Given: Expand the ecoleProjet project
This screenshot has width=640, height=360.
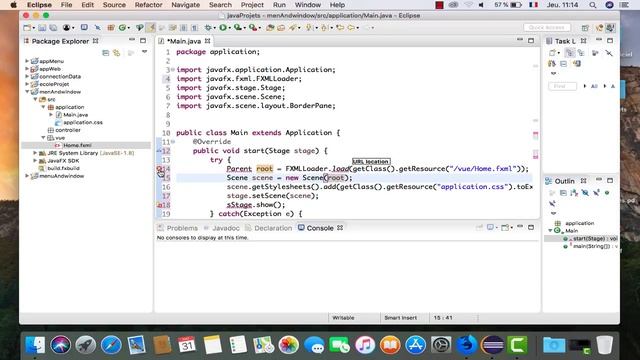Looking at the screenshot, I should point(27,84).
